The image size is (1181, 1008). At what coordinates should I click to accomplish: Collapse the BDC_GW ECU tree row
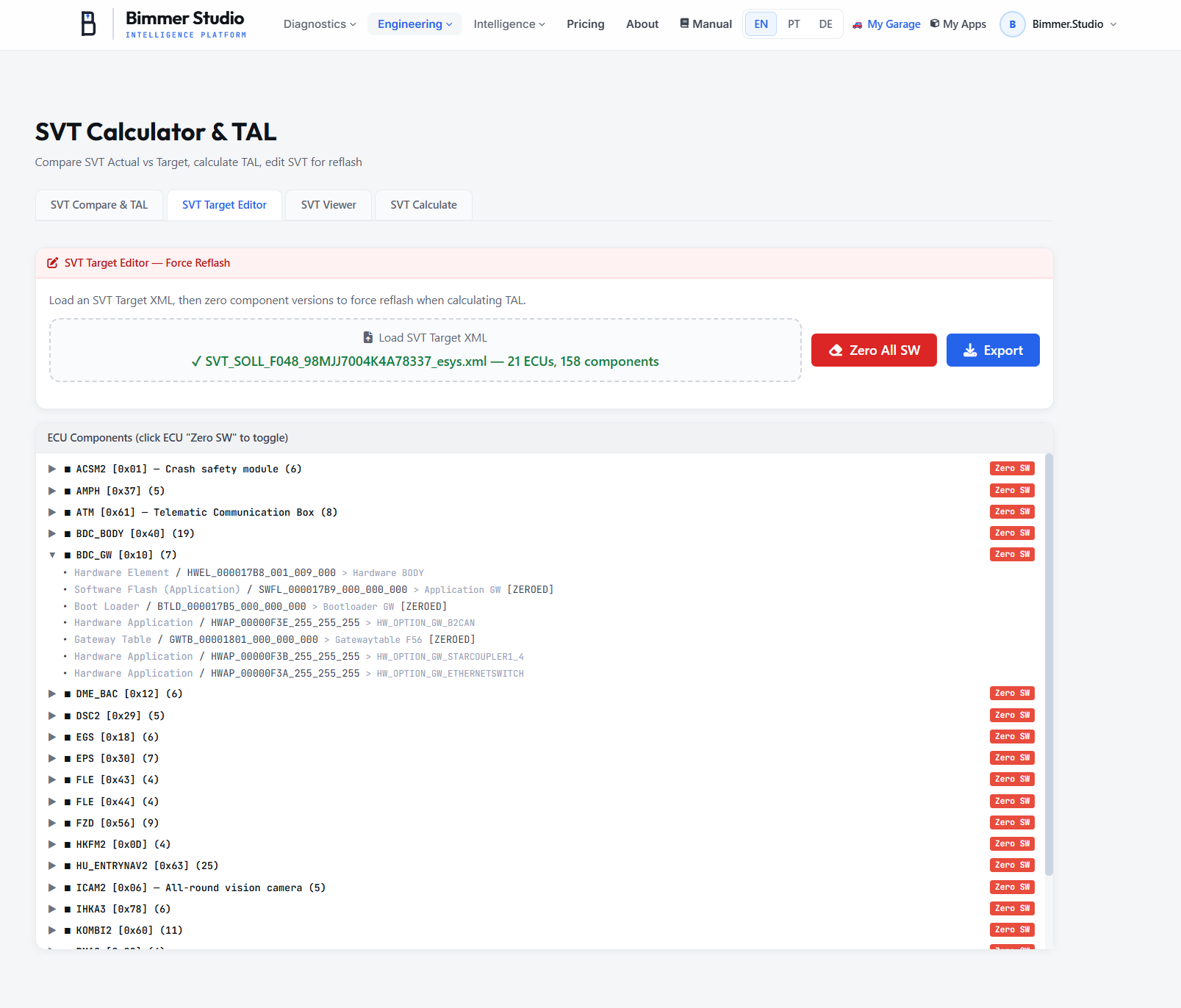pyautogui.click(x=52, y=555)
